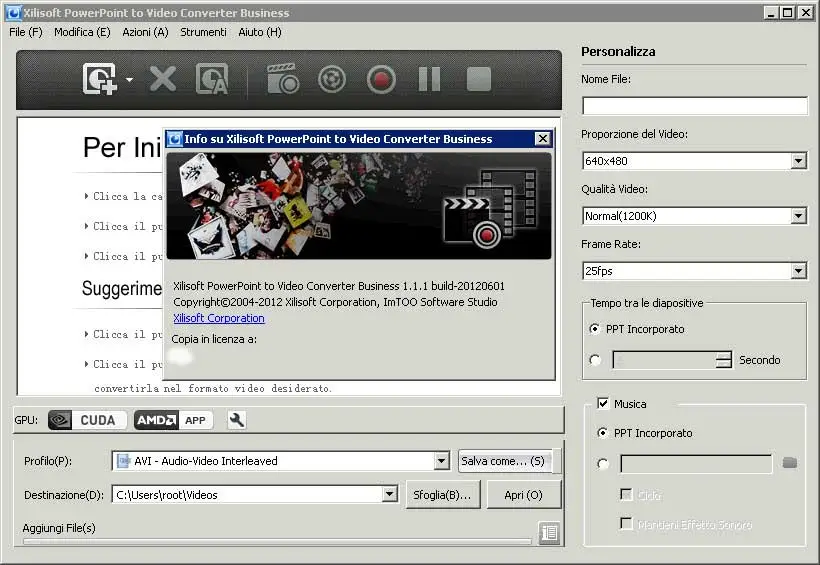The image size is (820, 565).
Task: Click the Copyright©2004-2012 Xilisoft line
Action: (x=335, y=302)
